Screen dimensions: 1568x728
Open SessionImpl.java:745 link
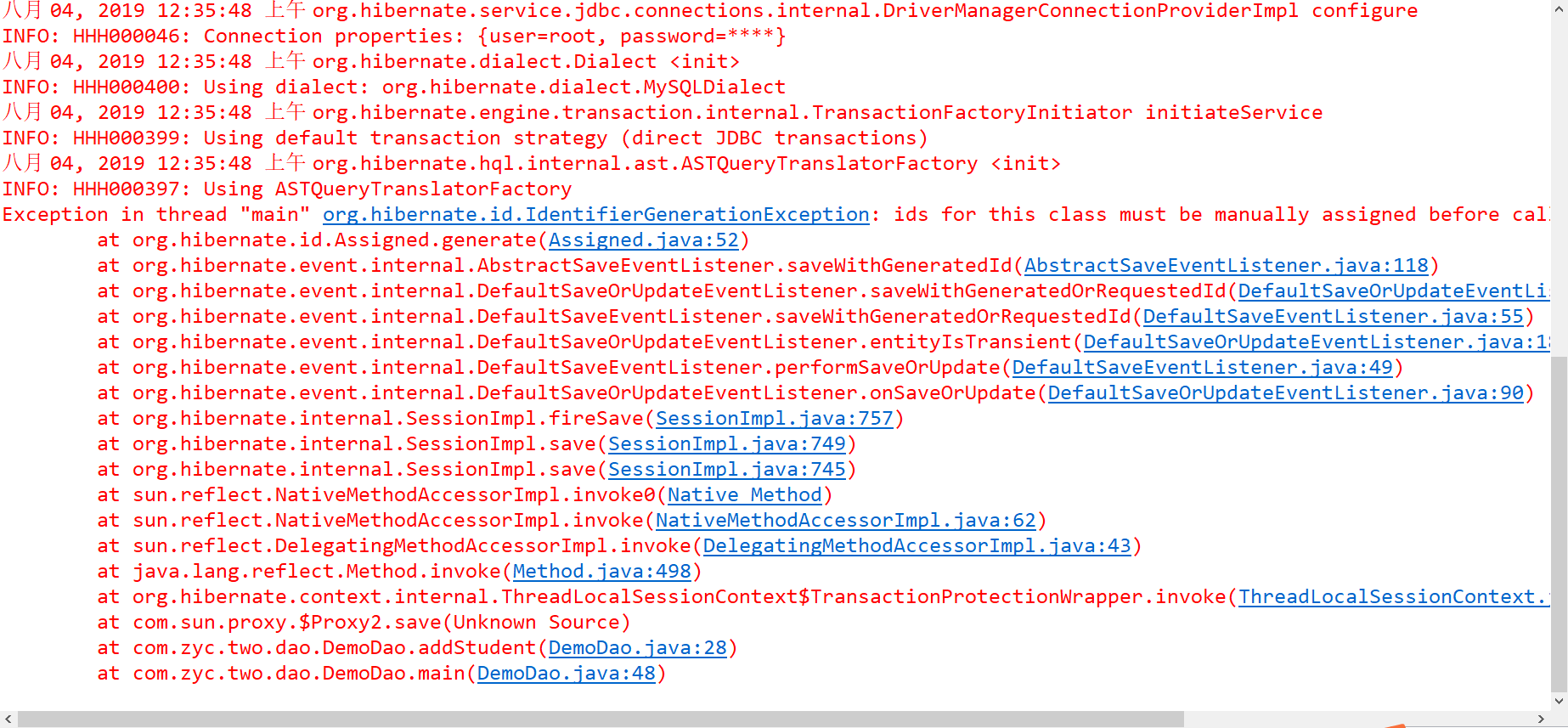coord(727,469)
